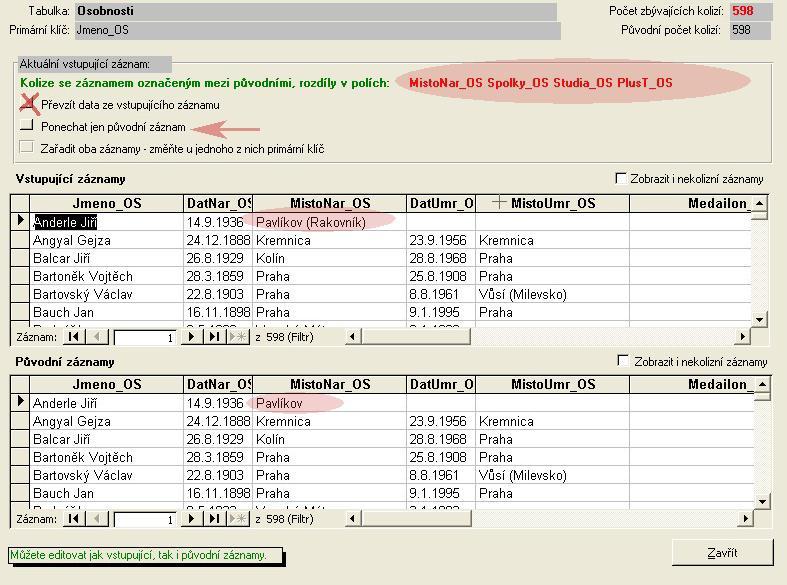Select Balcar Jiří name in Původní záznamy
Image resolution: width=787 pixels, height=585 pixels.
62,440
